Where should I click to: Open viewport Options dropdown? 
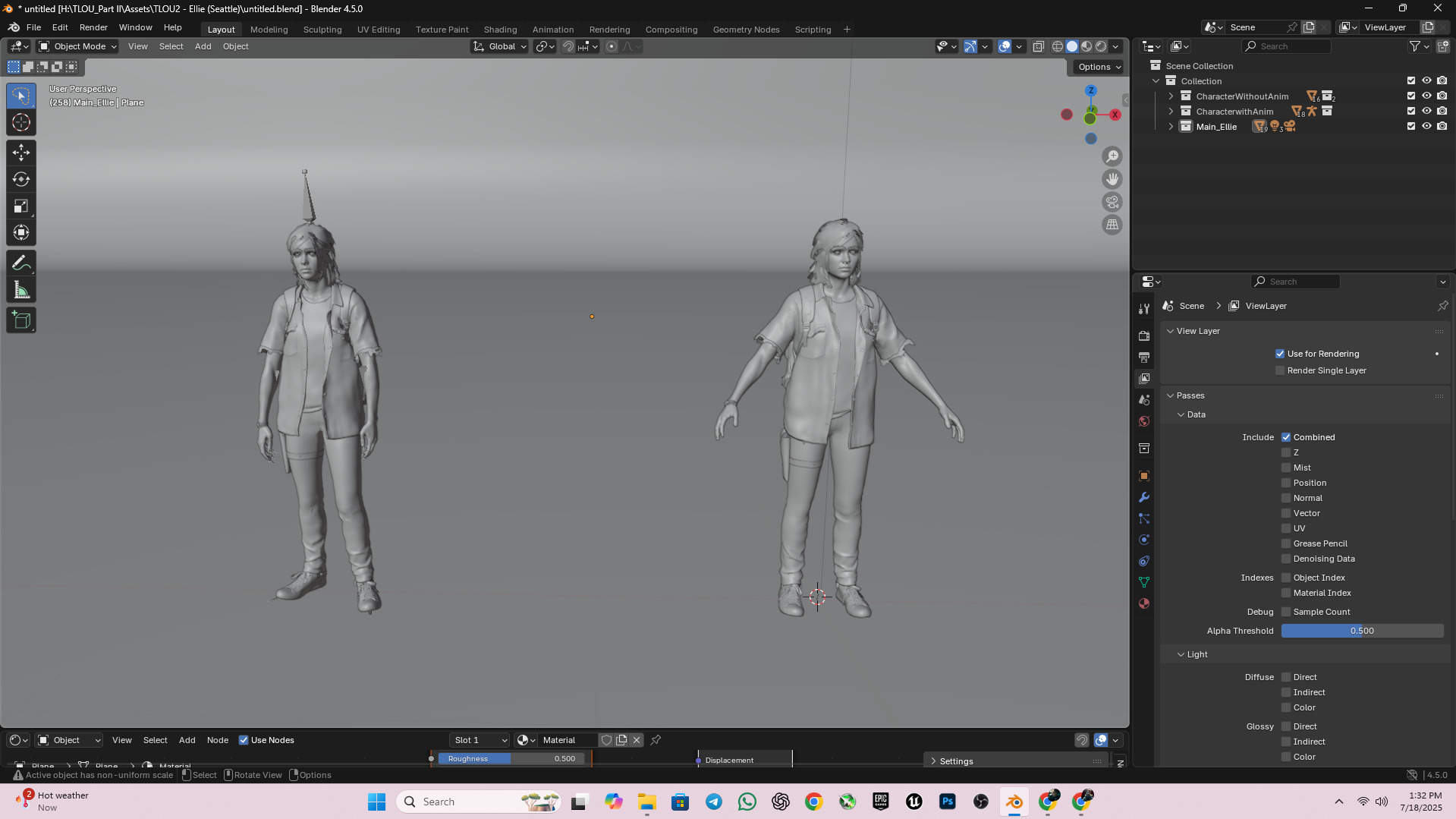pos(1099,67)
